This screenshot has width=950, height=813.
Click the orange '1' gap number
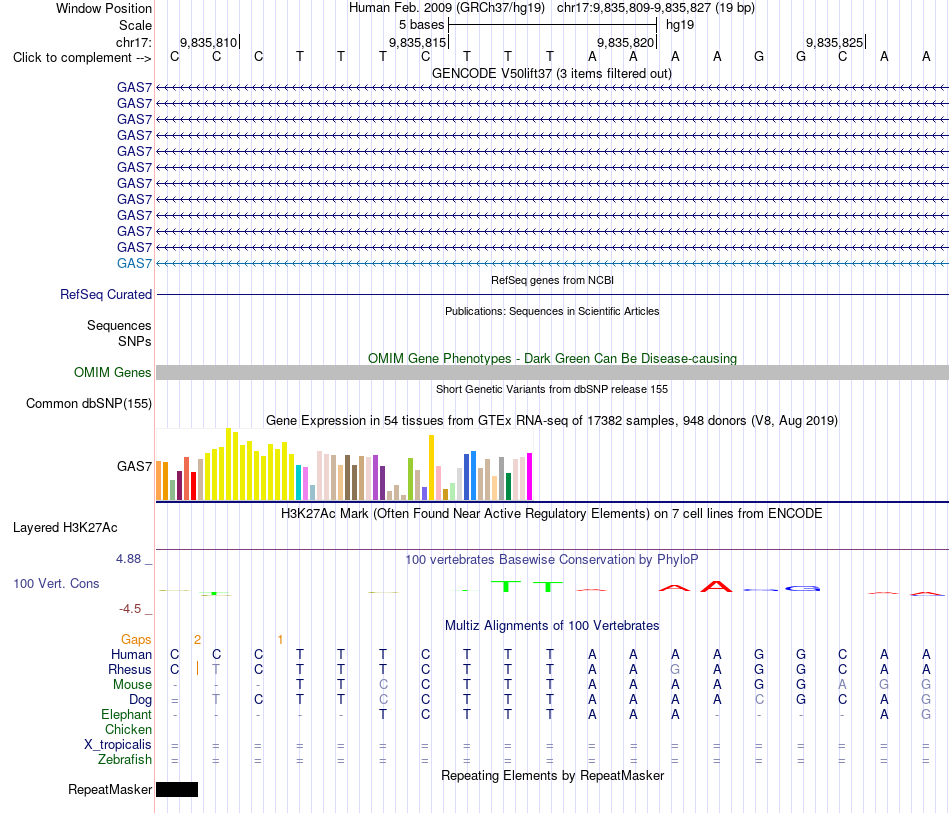click(280, 640)
